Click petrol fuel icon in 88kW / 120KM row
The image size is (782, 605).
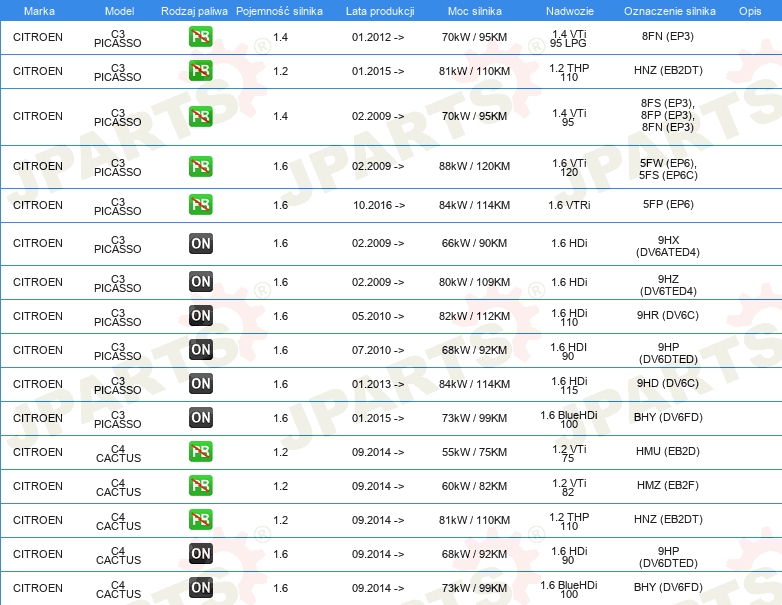pos(200,166)
